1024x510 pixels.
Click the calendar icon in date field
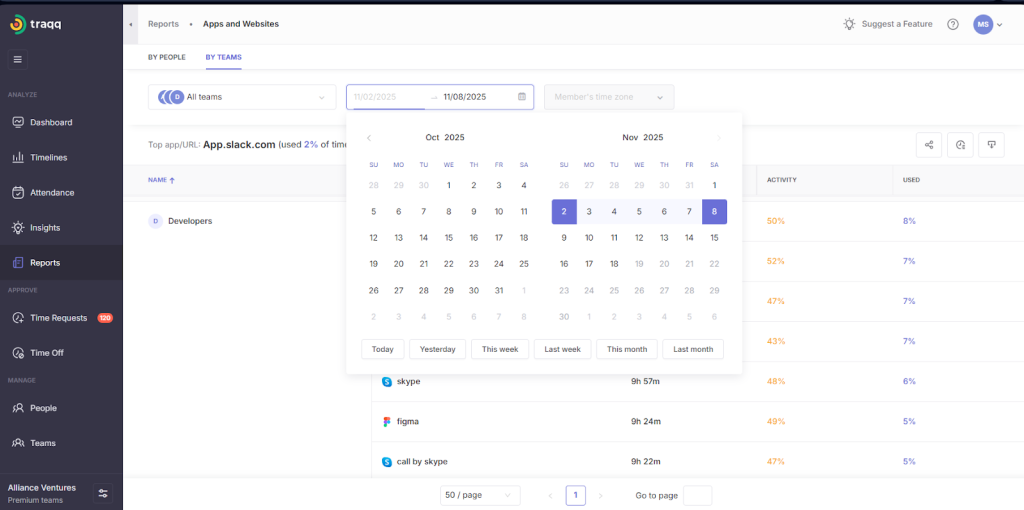(x=522, y=97)
